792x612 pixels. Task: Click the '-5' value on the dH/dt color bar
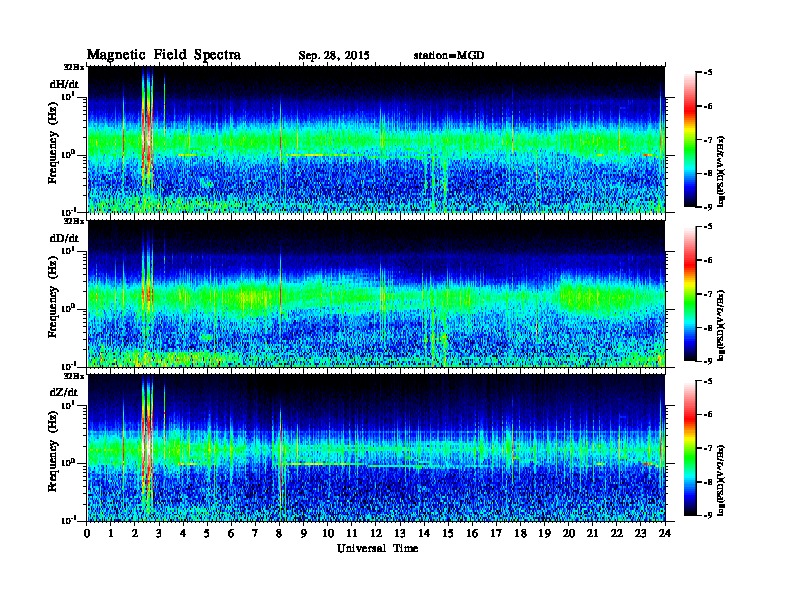pos(708,73)
